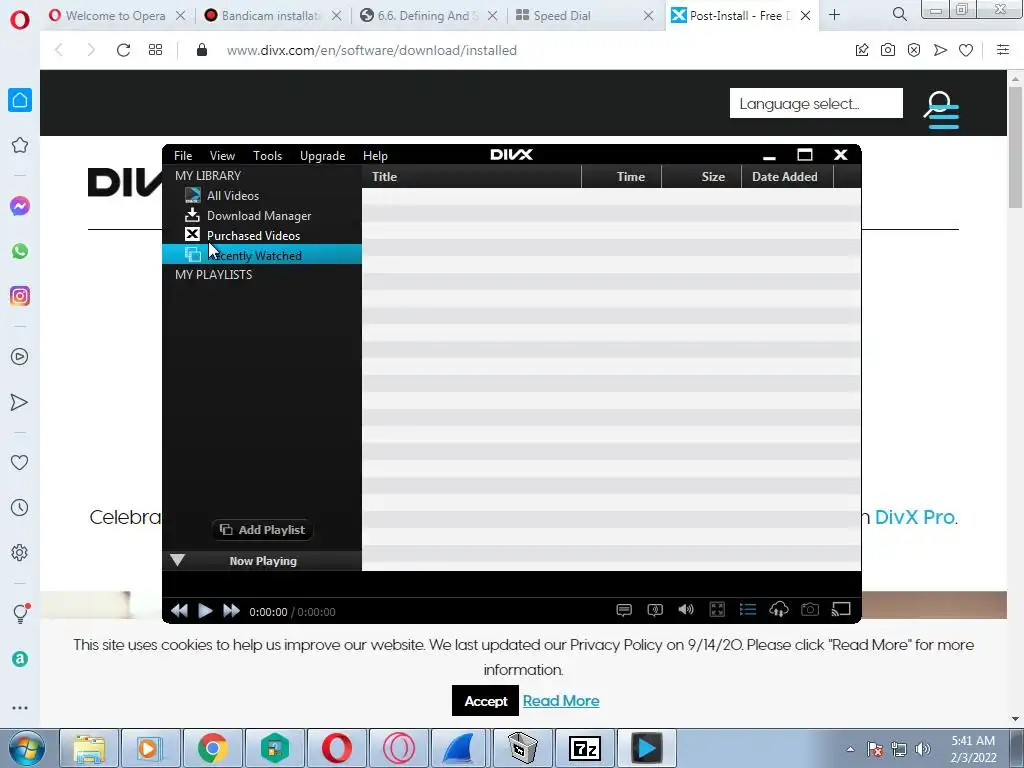The width and height of the screenshot is (1024, 768).
Task: Open the subtitles icon in player controls
Action: coord(624,610)
